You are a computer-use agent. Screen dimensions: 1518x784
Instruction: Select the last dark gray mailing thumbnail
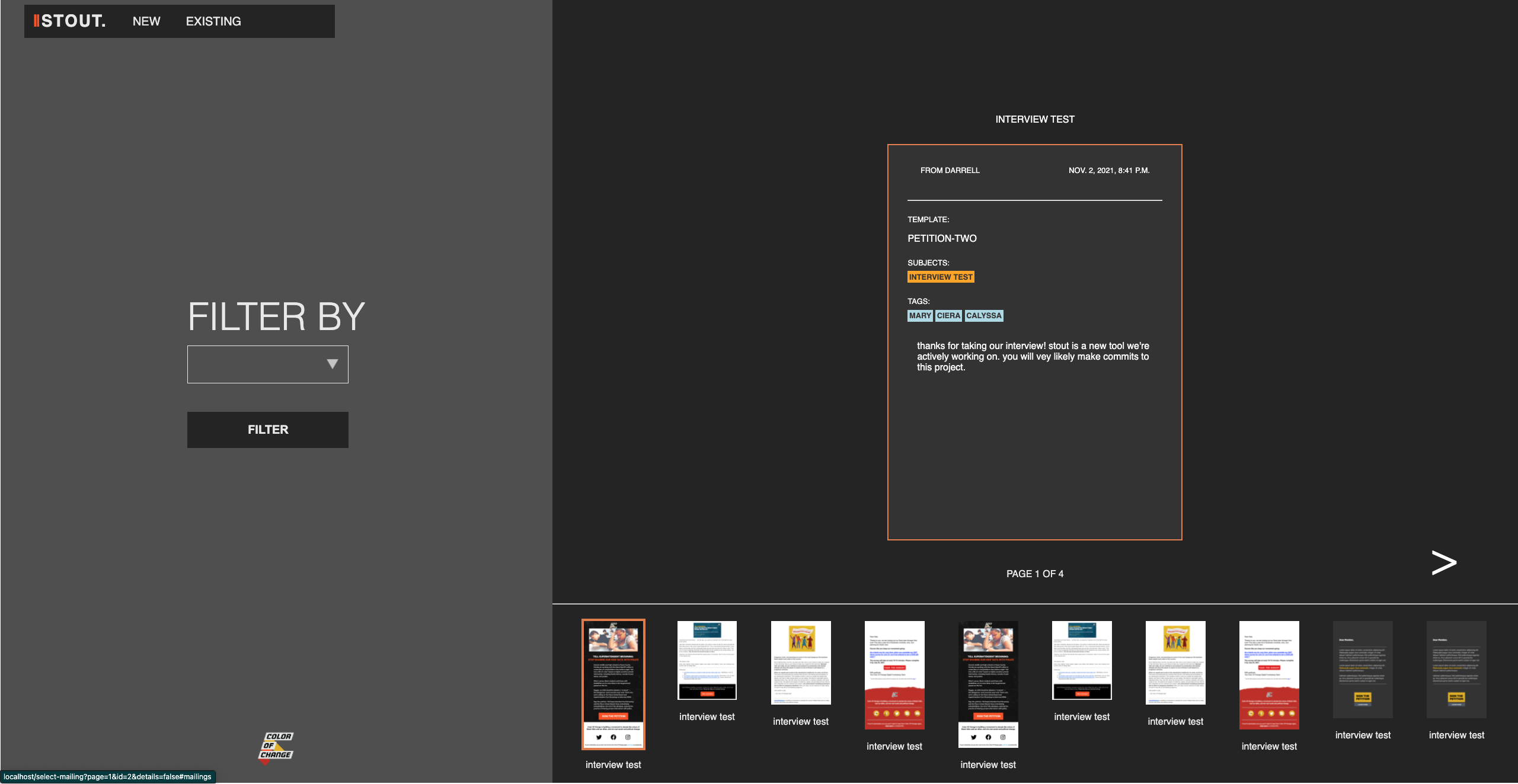(x=1456, y=669)
